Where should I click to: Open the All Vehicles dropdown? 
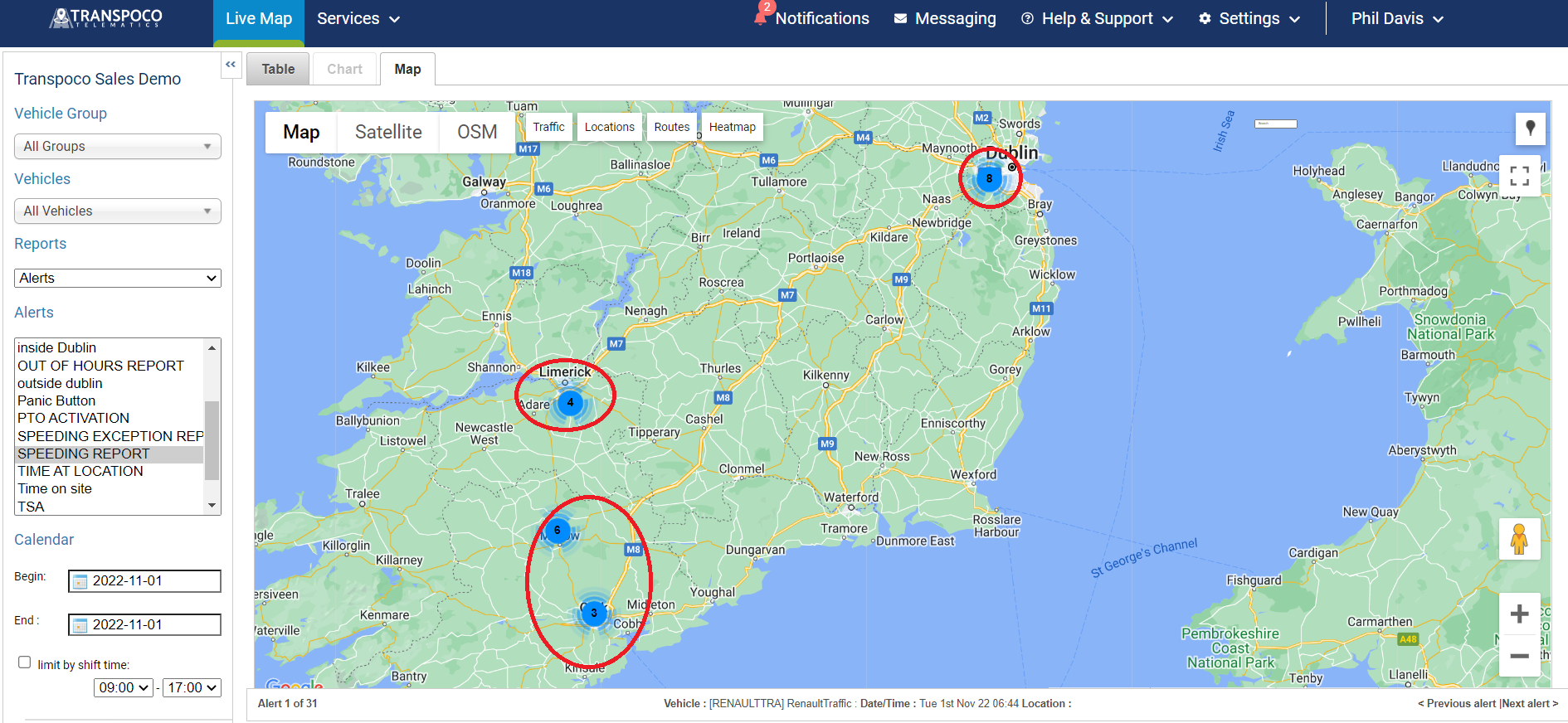point(118,211)
